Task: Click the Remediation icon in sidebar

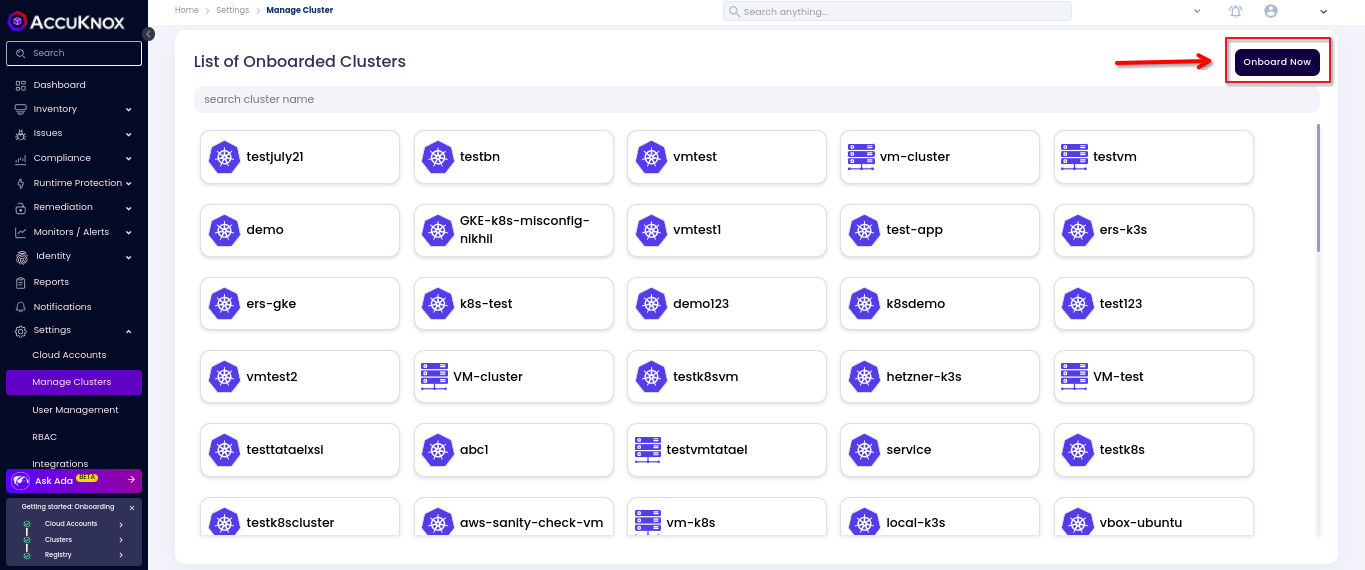Action: point(20,207)
